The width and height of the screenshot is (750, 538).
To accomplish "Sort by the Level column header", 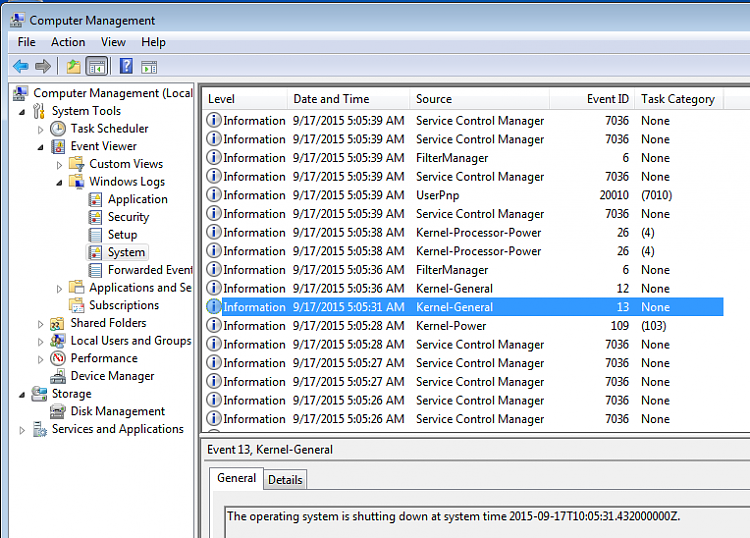I will 245,99.
